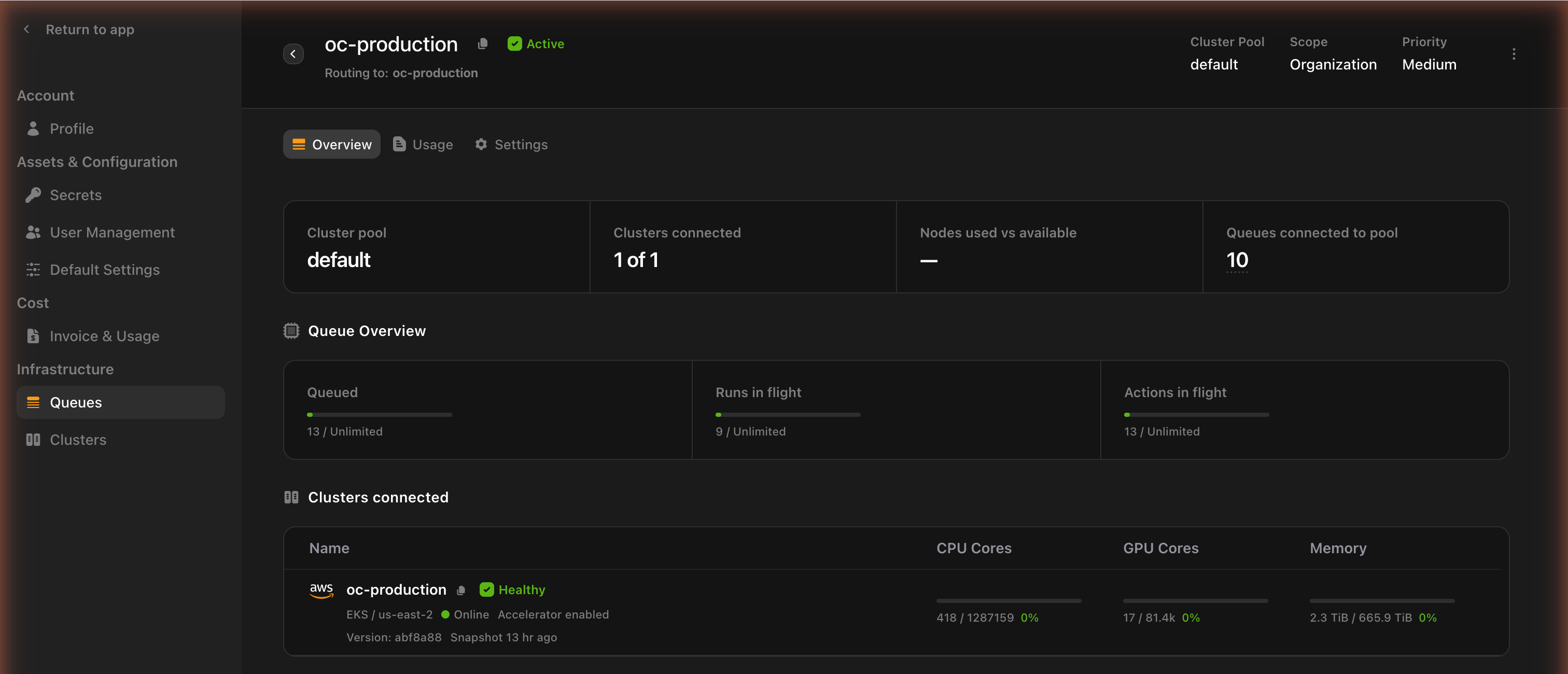Click the Clusters connected section icon
This screenshot has height=674, width=1568.
[x=291, y=497]
